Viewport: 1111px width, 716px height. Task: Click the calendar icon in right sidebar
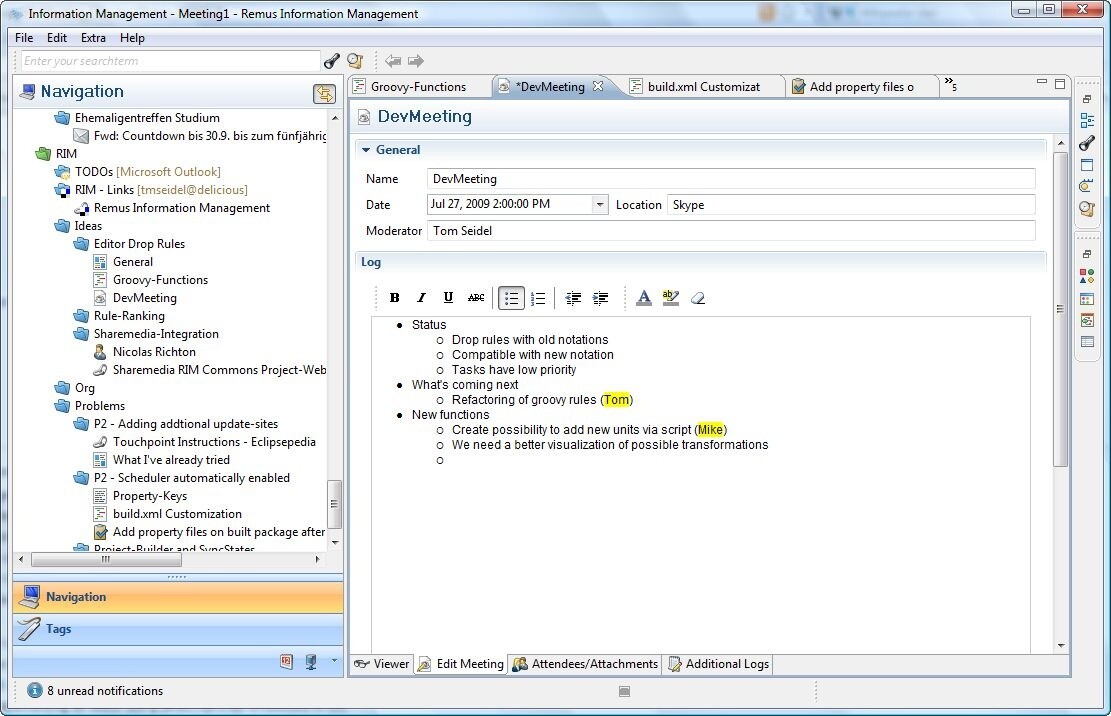coord(1086,299)
